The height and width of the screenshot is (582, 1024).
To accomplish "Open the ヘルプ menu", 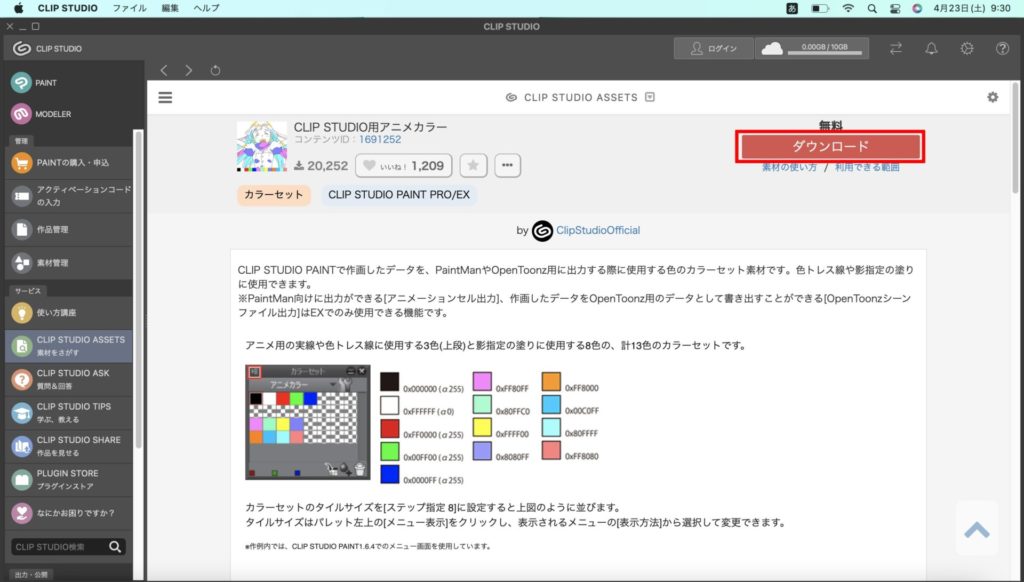I will point(206,8).
